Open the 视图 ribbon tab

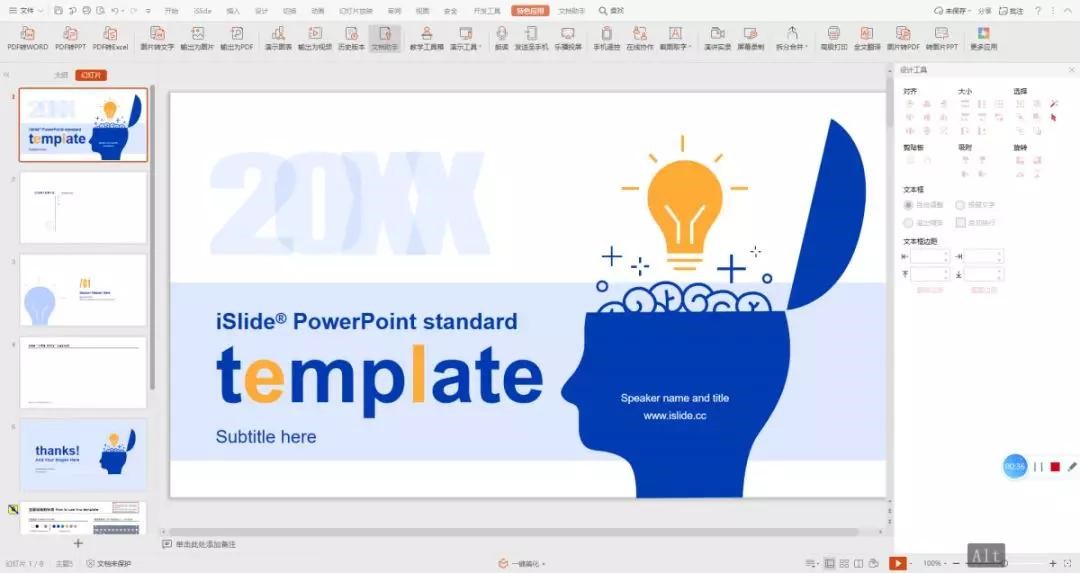[422, 11]
